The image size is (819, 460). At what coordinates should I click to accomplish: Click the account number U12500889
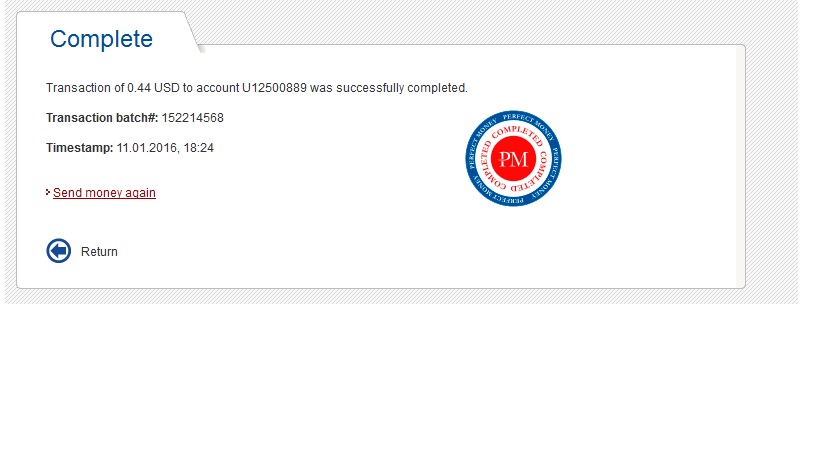coord(274,88)
